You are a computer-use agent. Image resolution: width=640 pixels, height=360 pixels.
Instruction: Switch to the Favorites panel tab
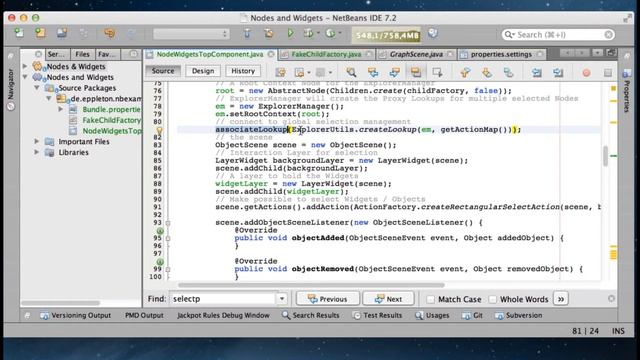tap(107, 54)
